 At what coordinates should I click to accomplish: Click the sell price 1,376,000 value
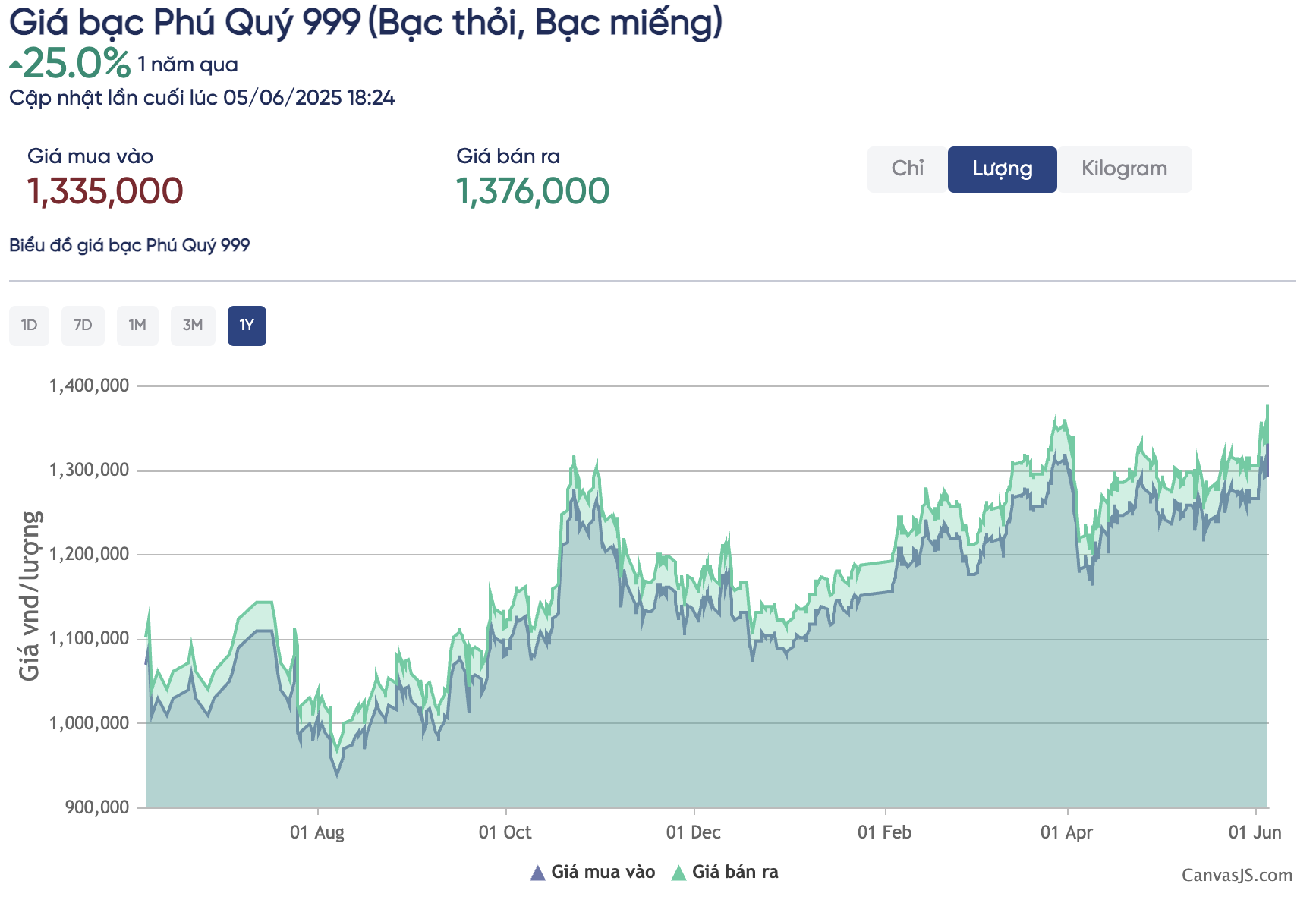pyautogui.click(x=532, y=191)
